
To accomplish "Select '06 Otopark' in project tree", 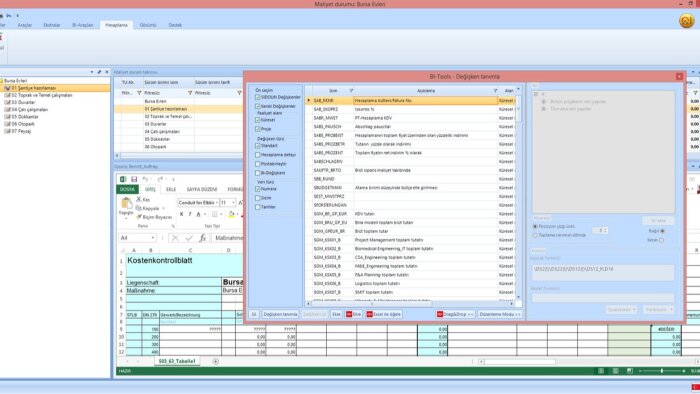I will (x=23, y=124).
